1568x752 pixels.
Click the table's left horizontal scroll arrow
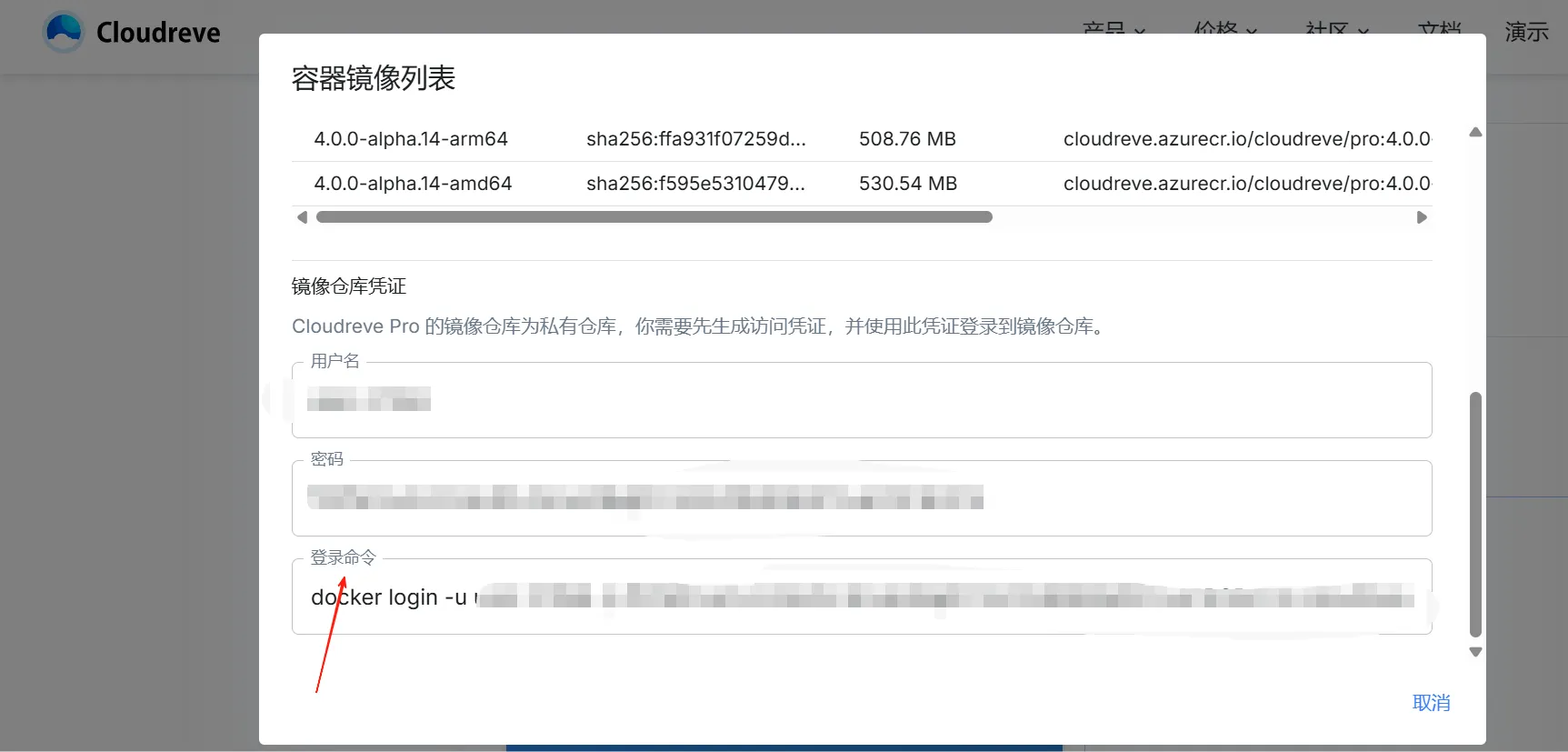click(303, 217)
